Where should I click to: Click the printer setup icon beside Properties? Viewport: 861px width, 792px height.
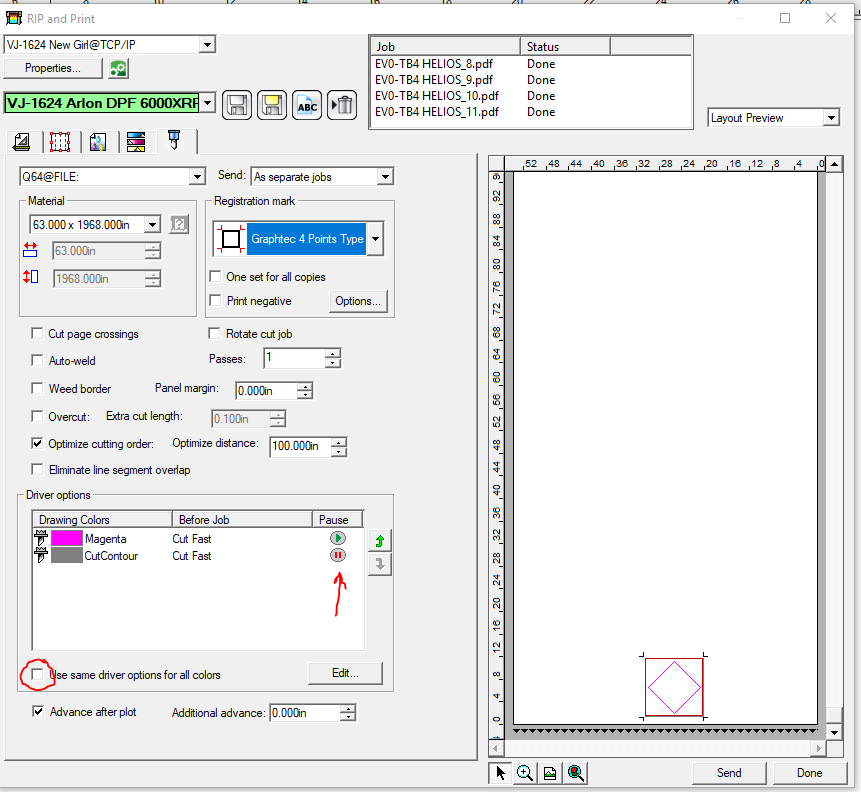coord(118,69)
